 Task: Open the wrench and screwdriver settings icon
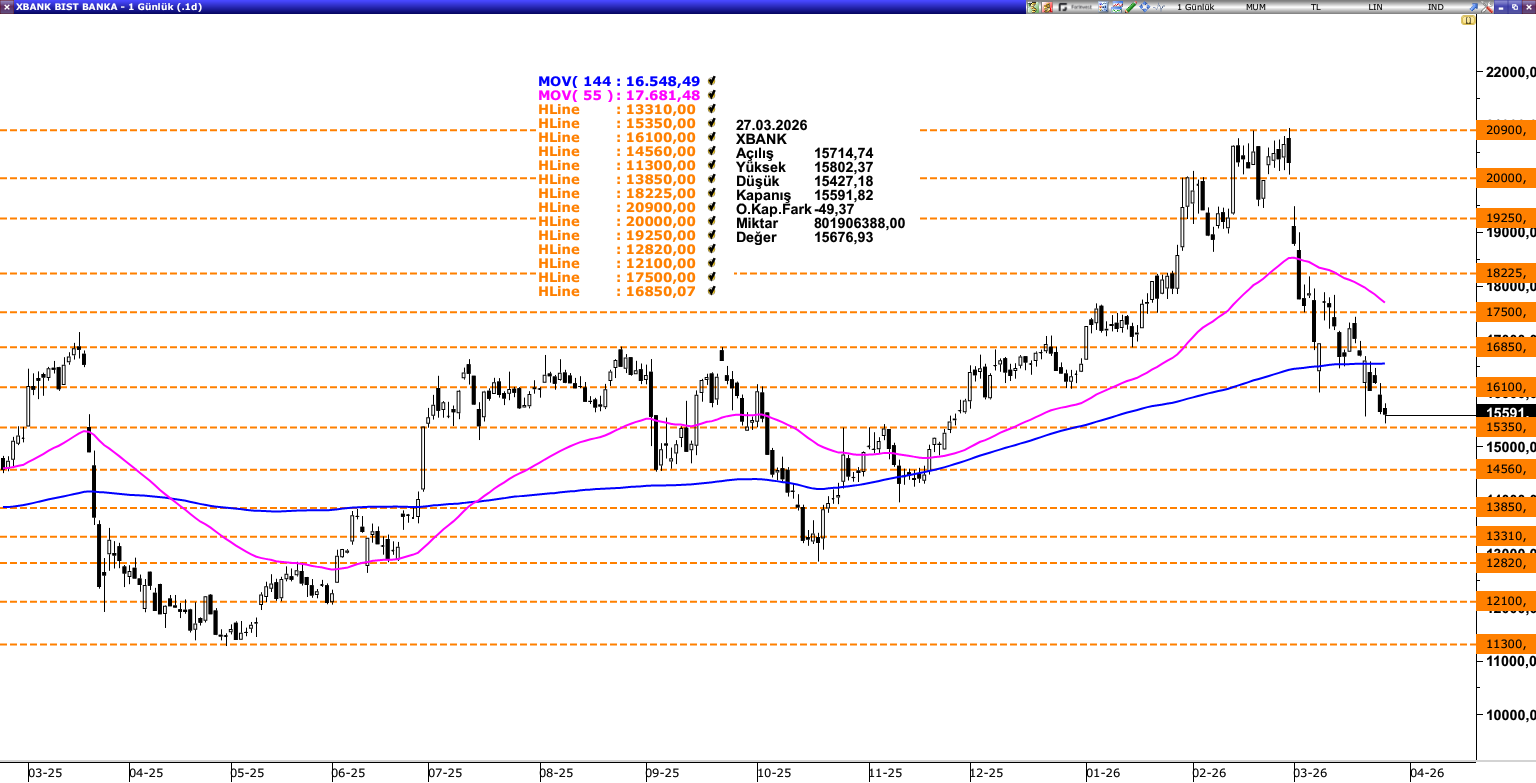(1487, 7)
